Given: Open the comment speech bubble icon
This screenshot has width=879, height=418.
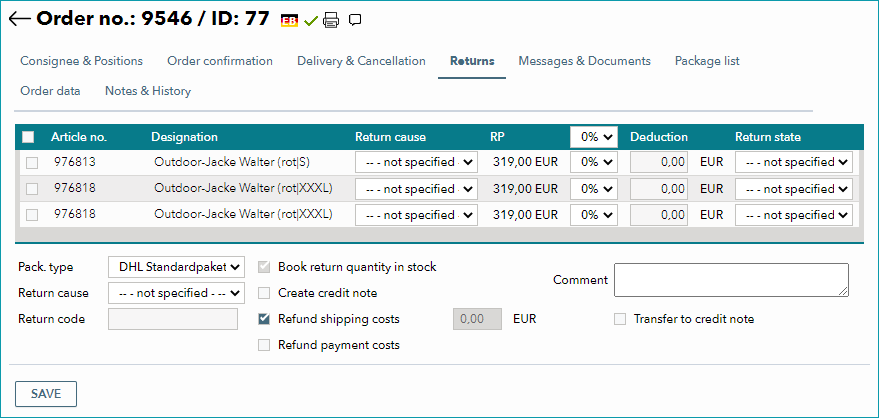Looking at the screenshot, I should (x=355, y=20).
